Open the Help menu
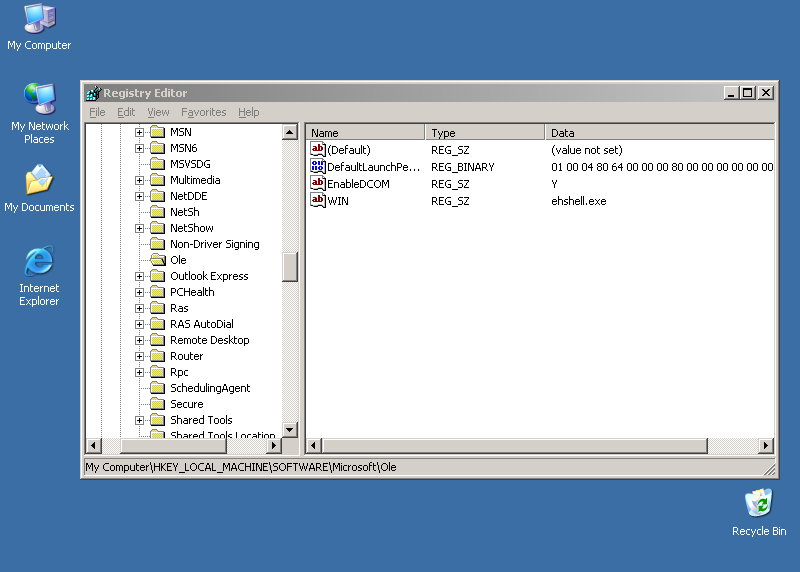 (x=248, y=112)
